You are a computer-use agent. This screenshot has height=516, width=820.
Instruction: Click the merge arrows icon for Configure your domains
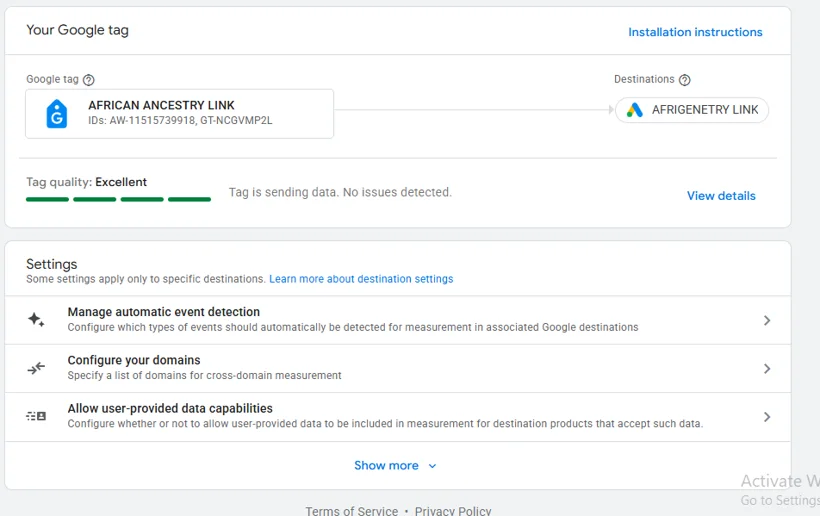36,368
